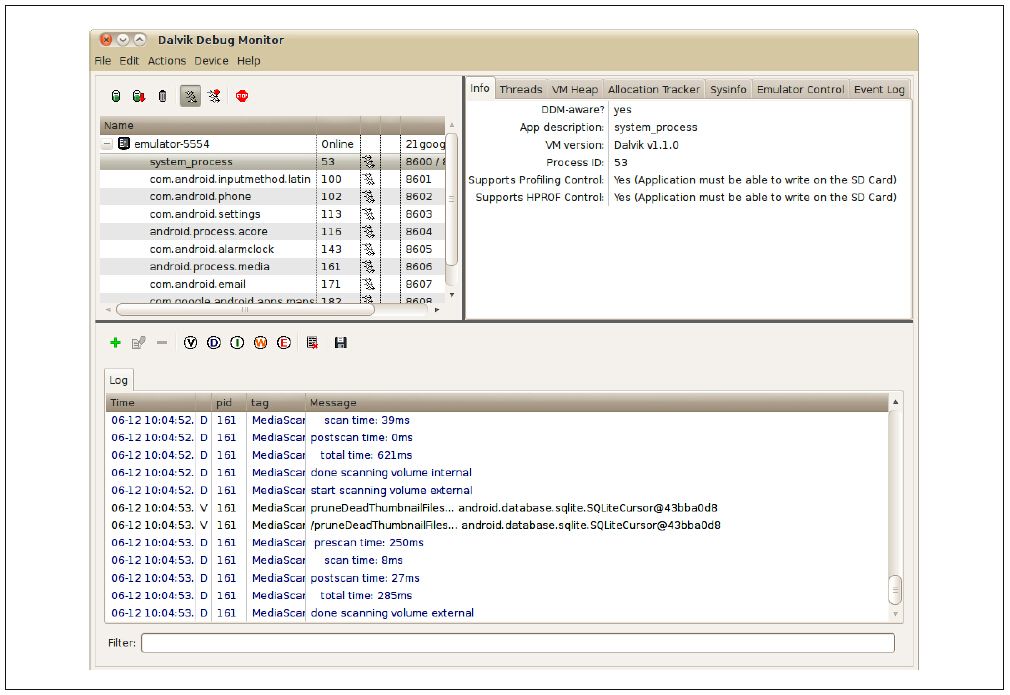Image resolution: width=1010 pixels, height=695 pixels.
Task: Click the log vertical scrollbar thumb
Action: pos(895,590)
